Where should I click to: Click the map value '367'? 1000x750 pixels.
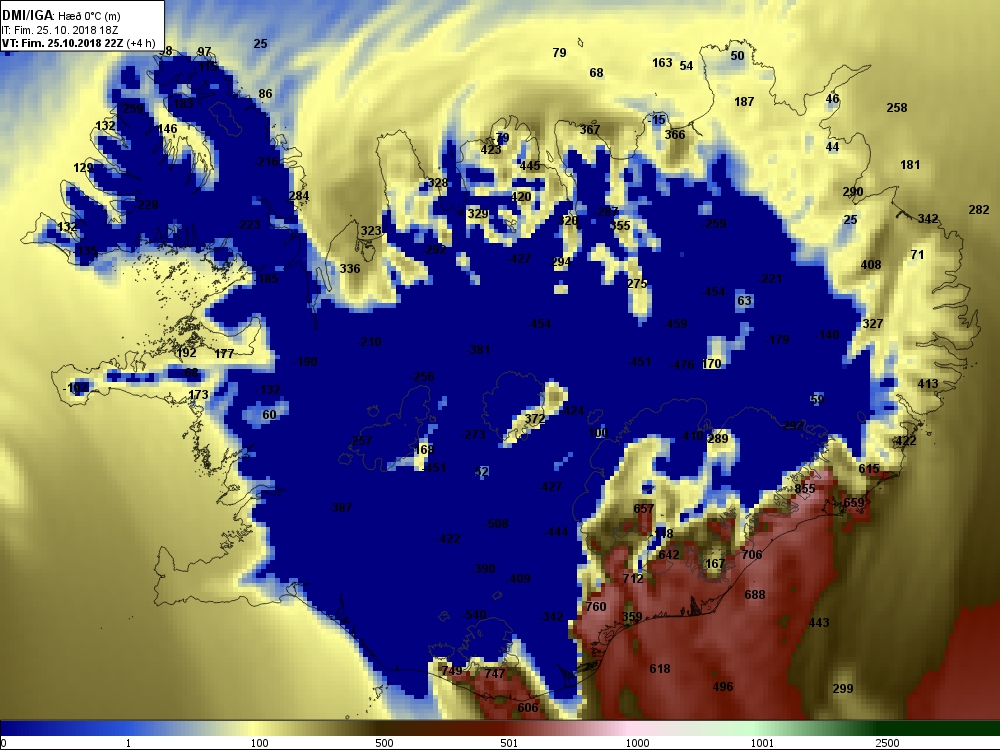[x=589, y=129]
